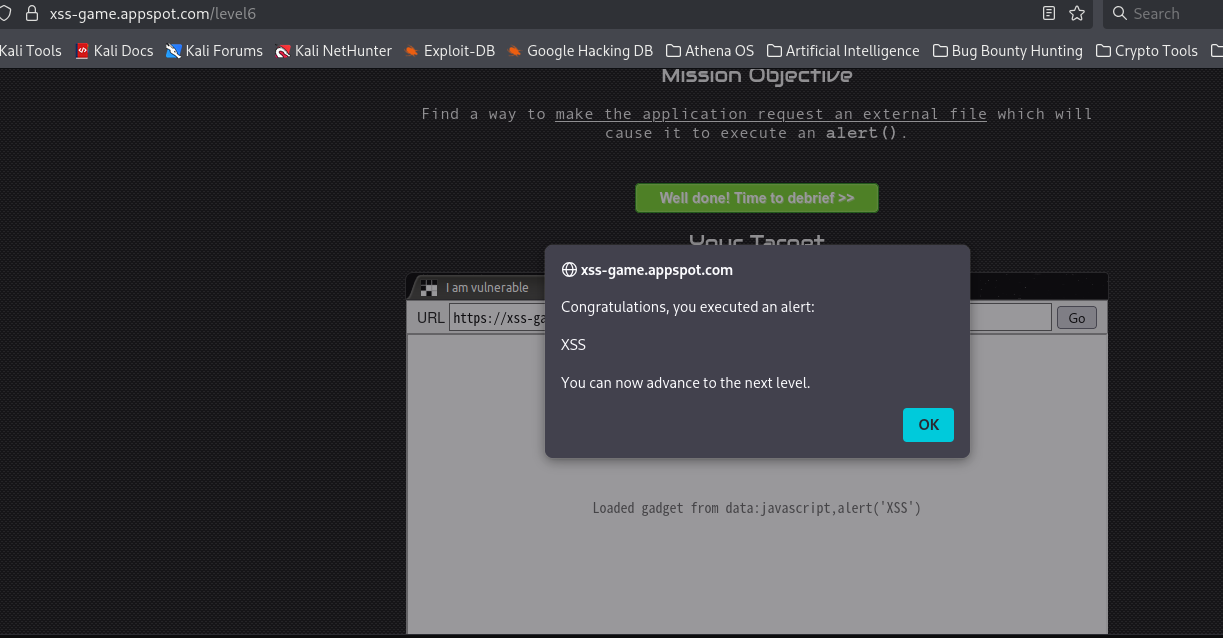Open the Kali Forums bookmark

click(x=214, y=51)
